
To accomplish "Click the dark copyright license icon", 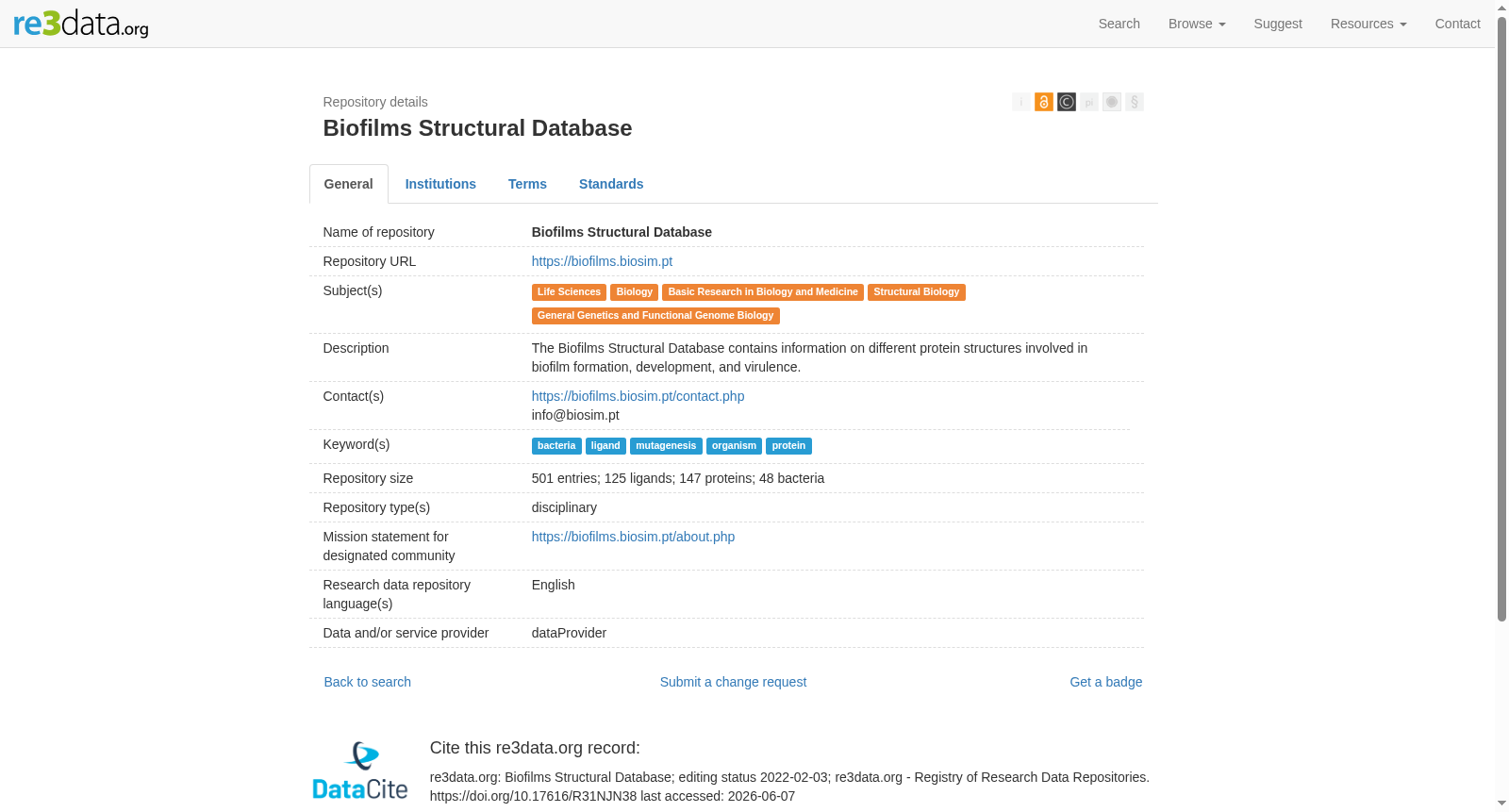I will pyautogui.click(x=1066, y=102).
